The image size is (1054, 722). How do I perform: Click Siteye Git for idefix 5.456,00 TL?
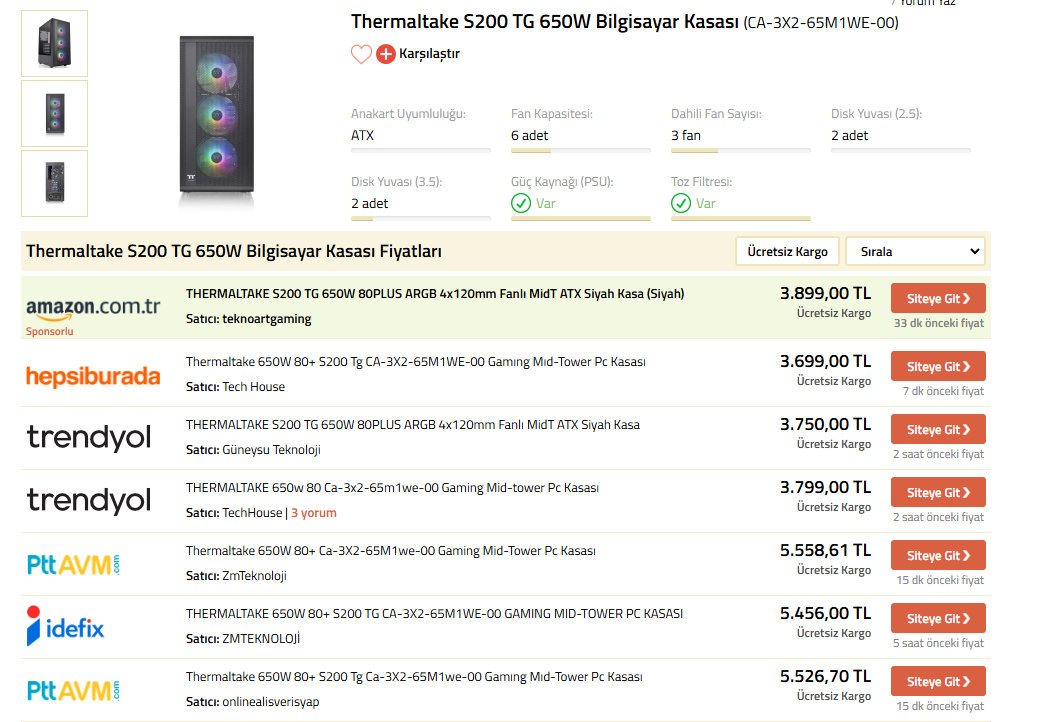938,618
